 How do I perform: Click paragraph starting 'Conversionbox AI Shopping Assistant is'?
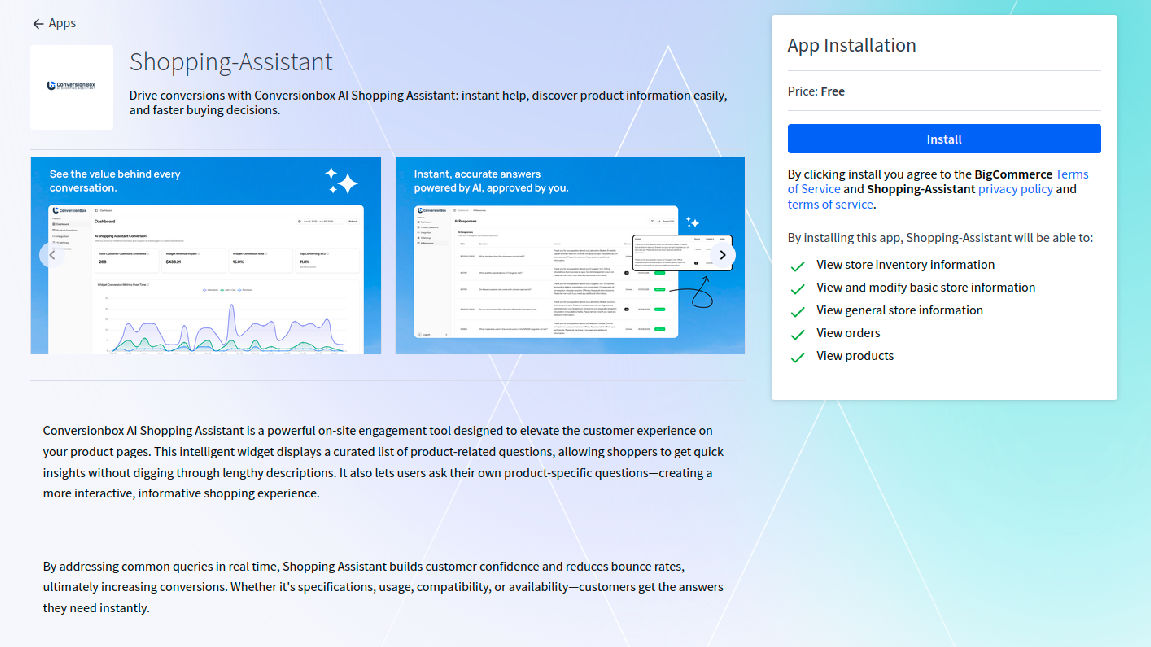383,462
